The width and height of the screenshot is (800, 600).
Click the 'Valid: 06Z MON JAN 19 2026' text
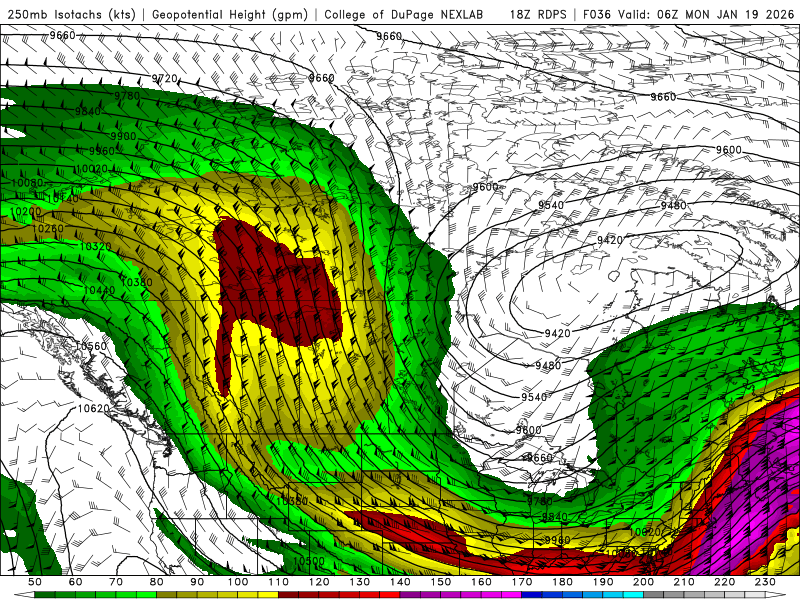[706, 14]
